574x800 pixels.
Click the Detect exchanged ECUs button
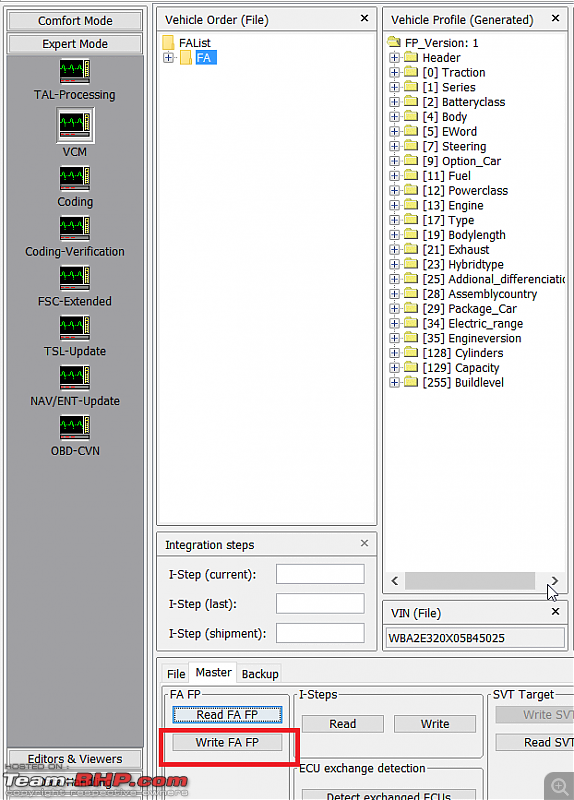(388, 795)
